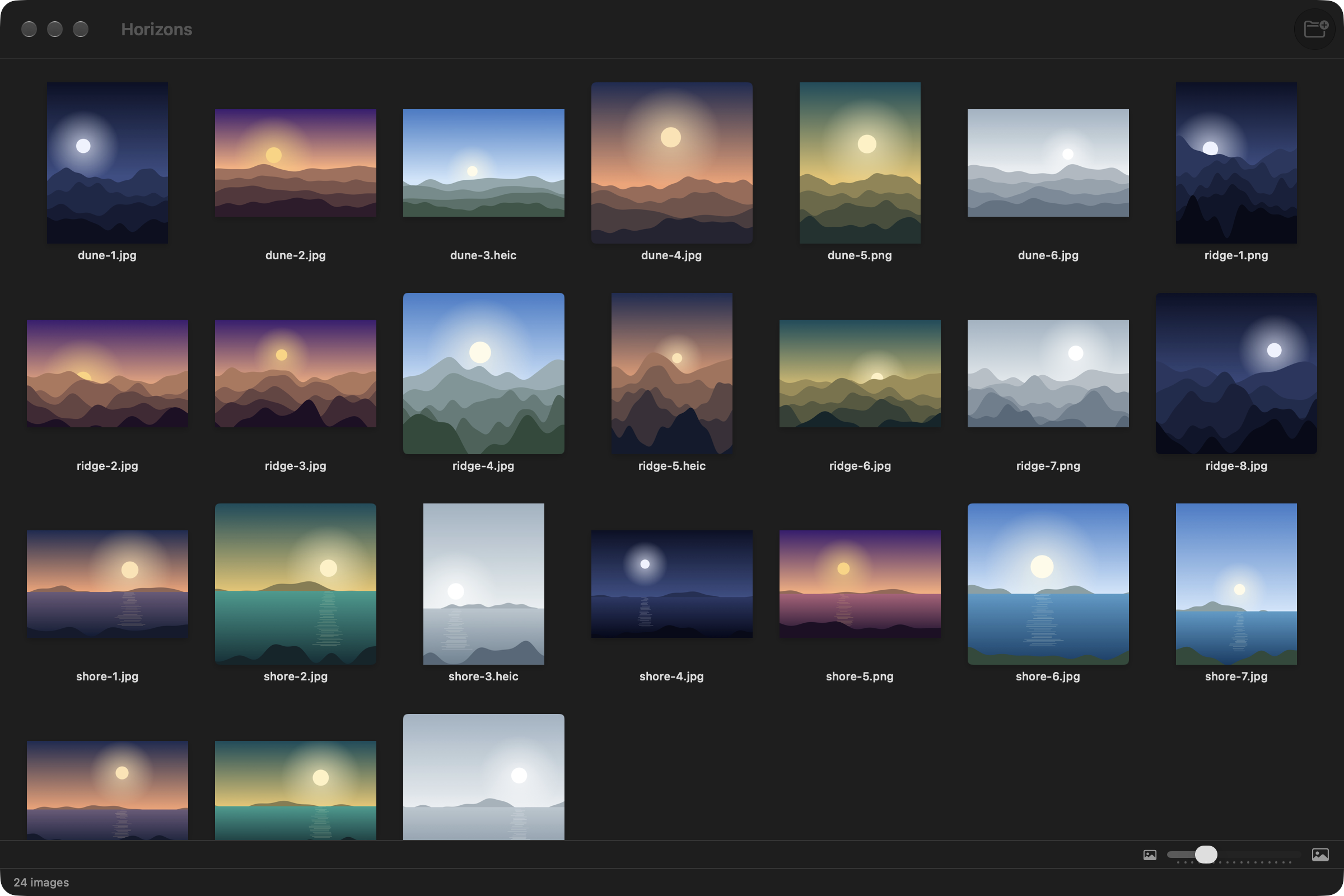
Task: Click the large thumbnail size icon
Action: 1320,855
